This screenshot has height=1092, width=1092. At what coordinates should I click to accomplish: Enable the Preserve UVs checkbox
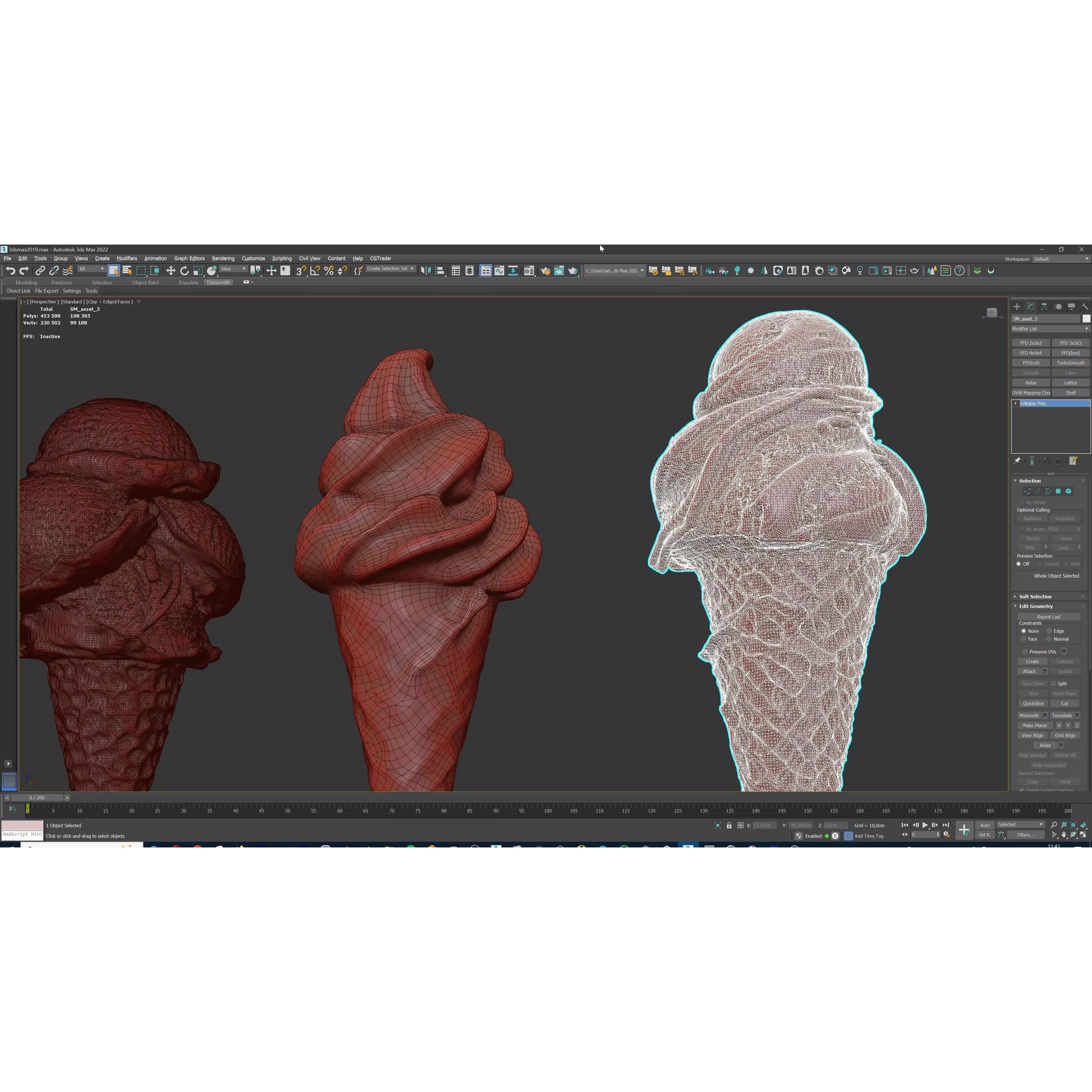point(1025,652)
